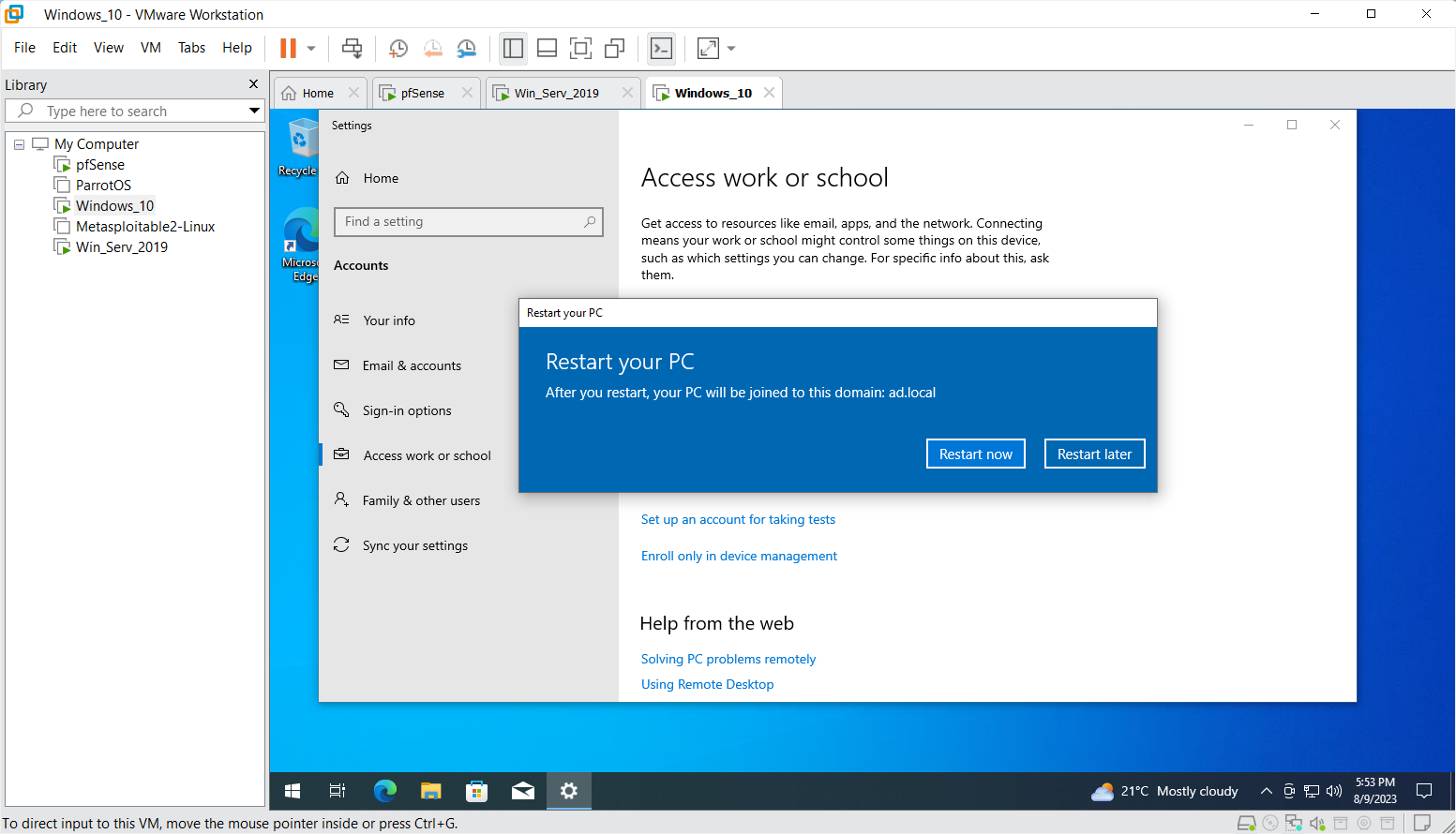
Task: Open Solving PC problems remotely link
Action: pos(728,659)
